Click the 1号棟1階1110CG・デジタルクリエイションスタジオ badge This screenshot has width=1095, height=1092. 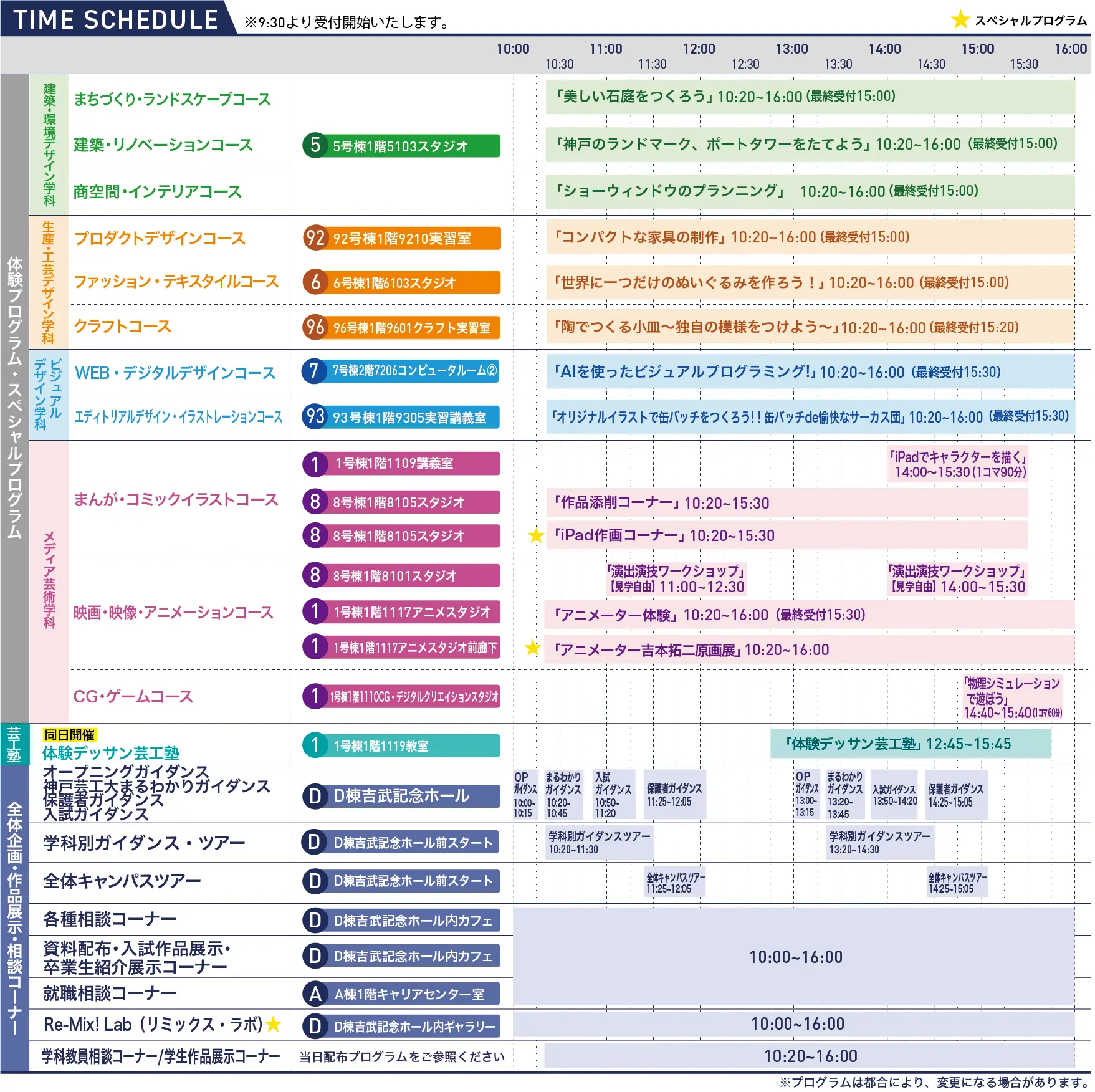tap(401, 696)
